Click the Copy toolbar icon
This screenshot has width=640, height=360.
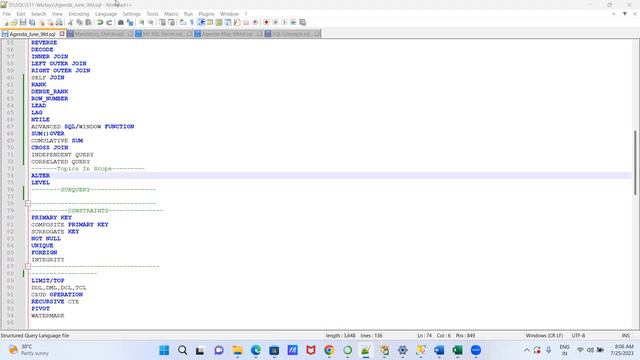click(x=79, y=22)
